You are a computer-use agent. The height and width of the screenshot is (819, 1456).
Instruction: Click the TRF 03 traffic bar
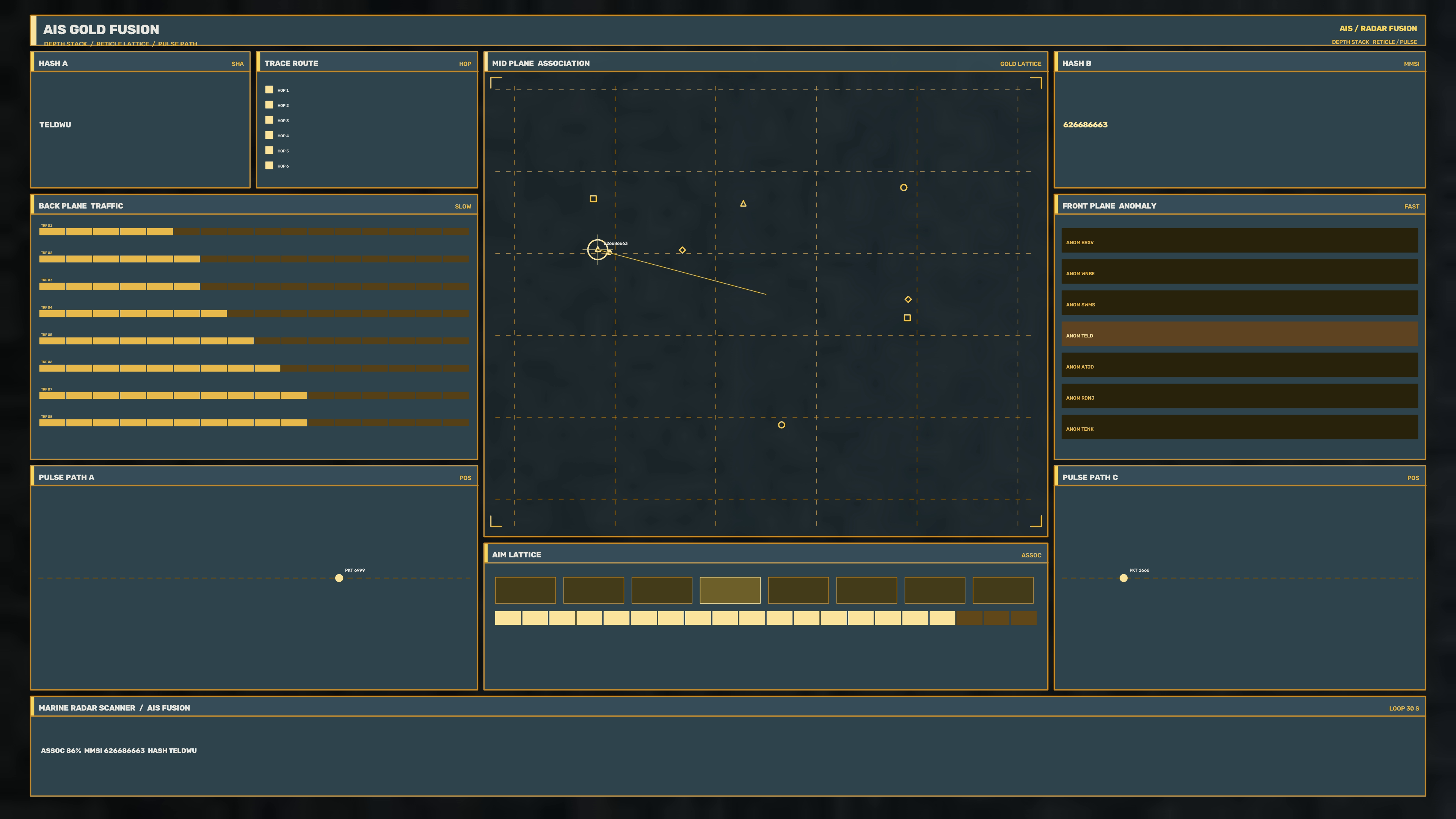(254, 286)
